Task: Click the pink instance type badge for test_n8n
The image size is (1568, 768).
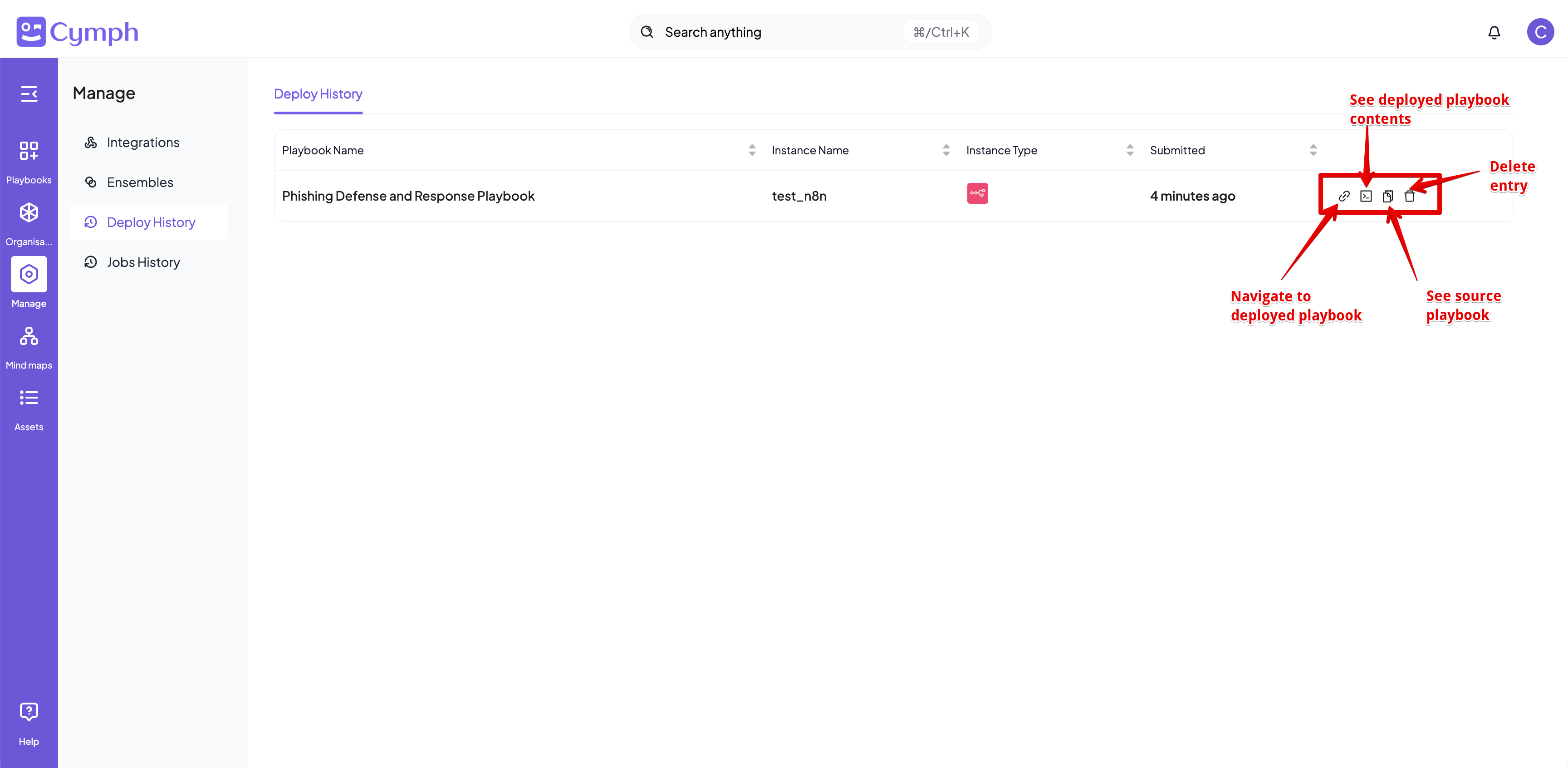Action: point(977,193)
